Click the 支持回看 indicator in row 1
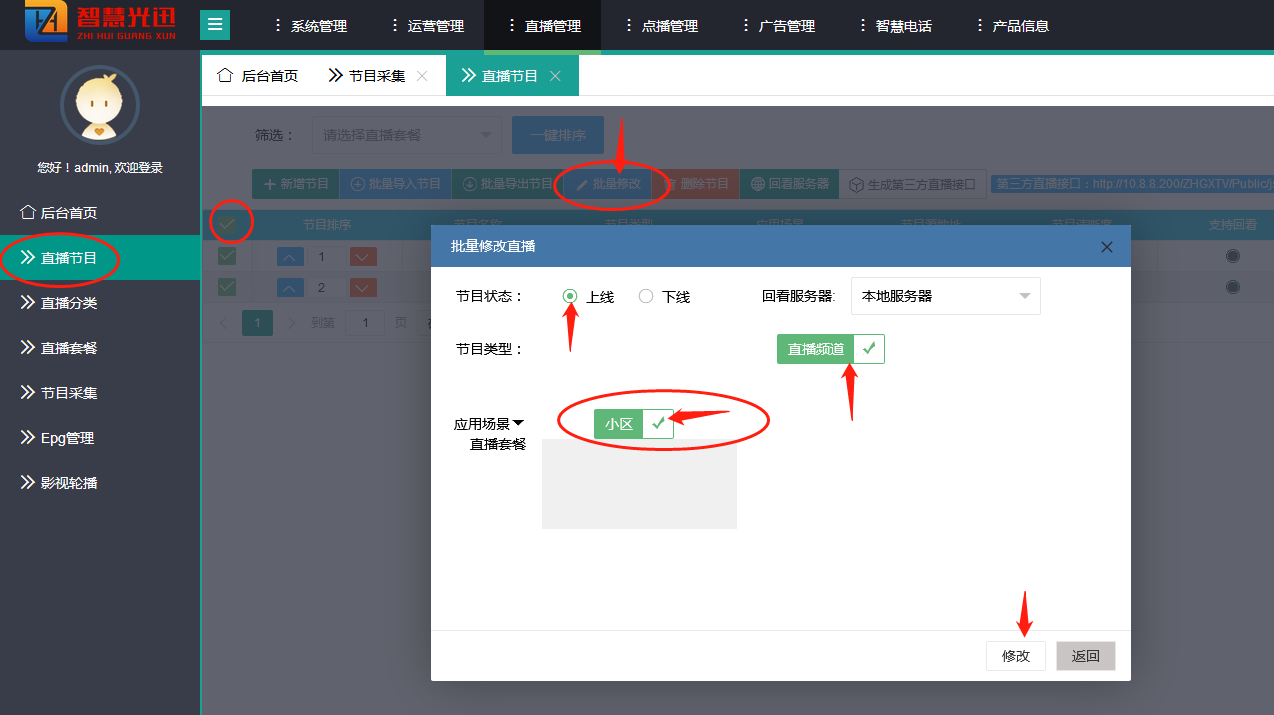Screen dimensions: 1274x715 point(1232,256)
